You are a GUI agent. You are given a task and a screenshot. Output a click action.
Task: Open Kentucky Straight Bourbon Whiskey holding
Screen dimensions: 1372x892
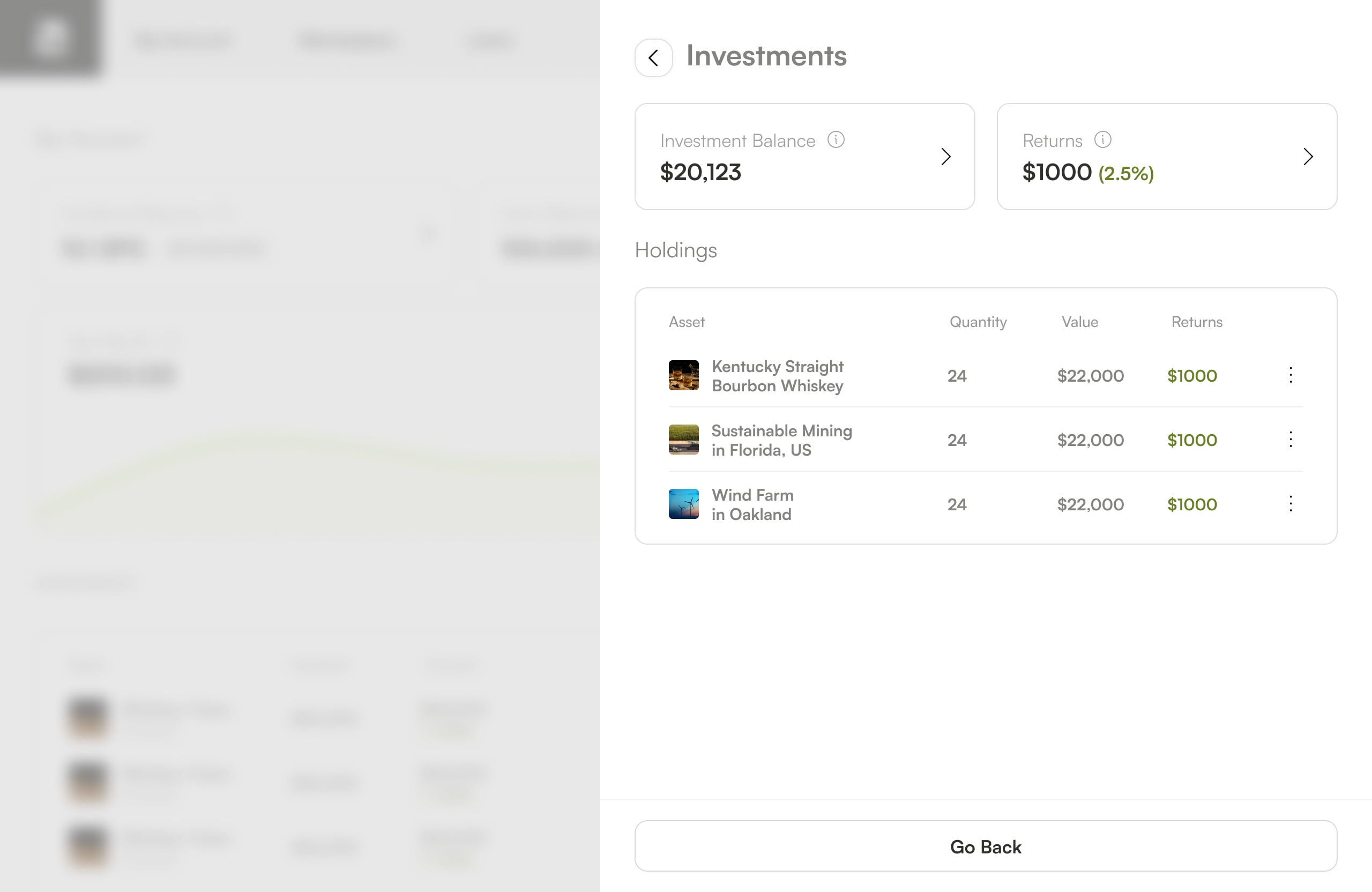click(777, 376)
